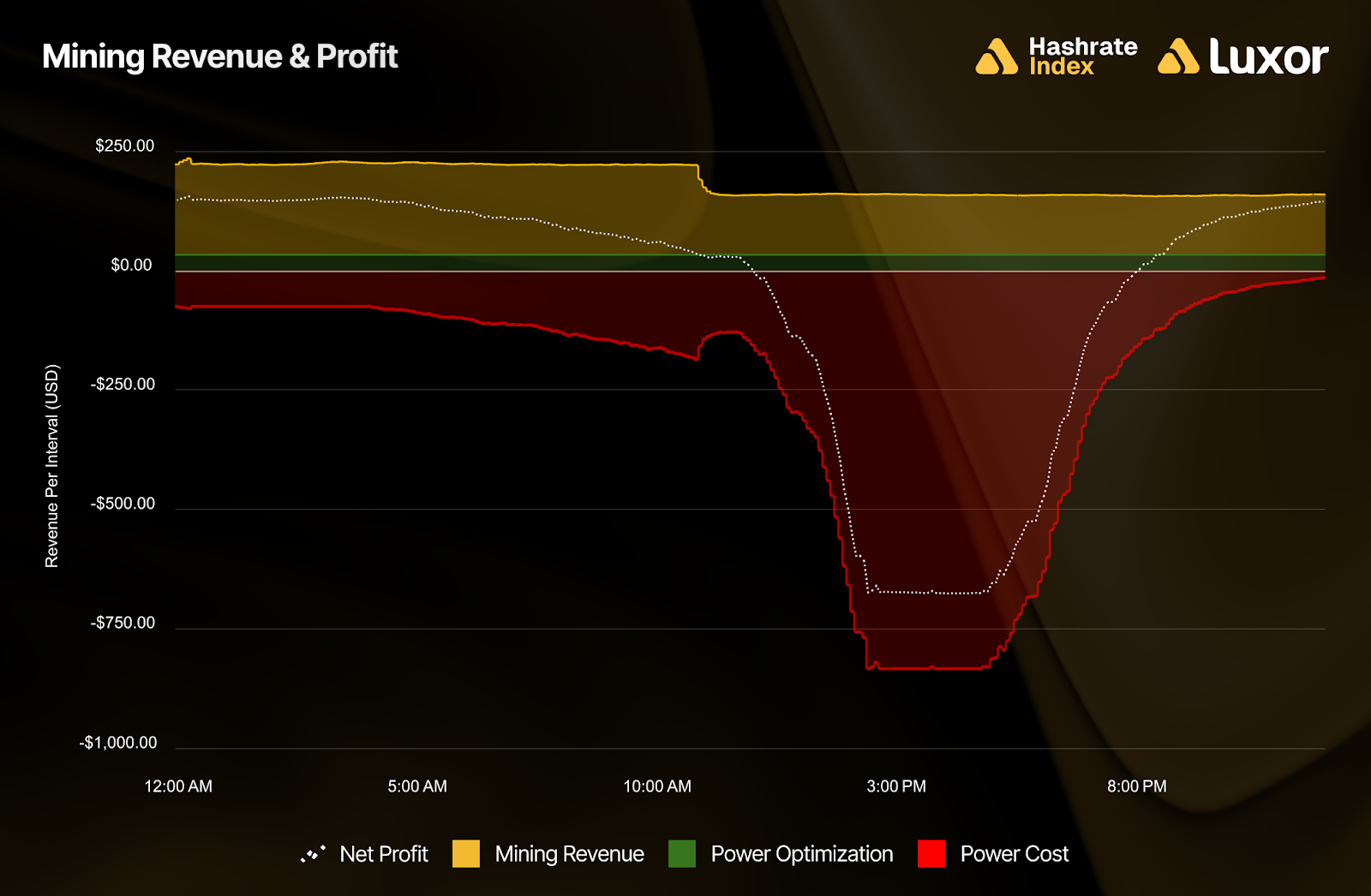Select the Power Cost legend label
Screen dimensions: 1371x896
tap(1015, 854)
